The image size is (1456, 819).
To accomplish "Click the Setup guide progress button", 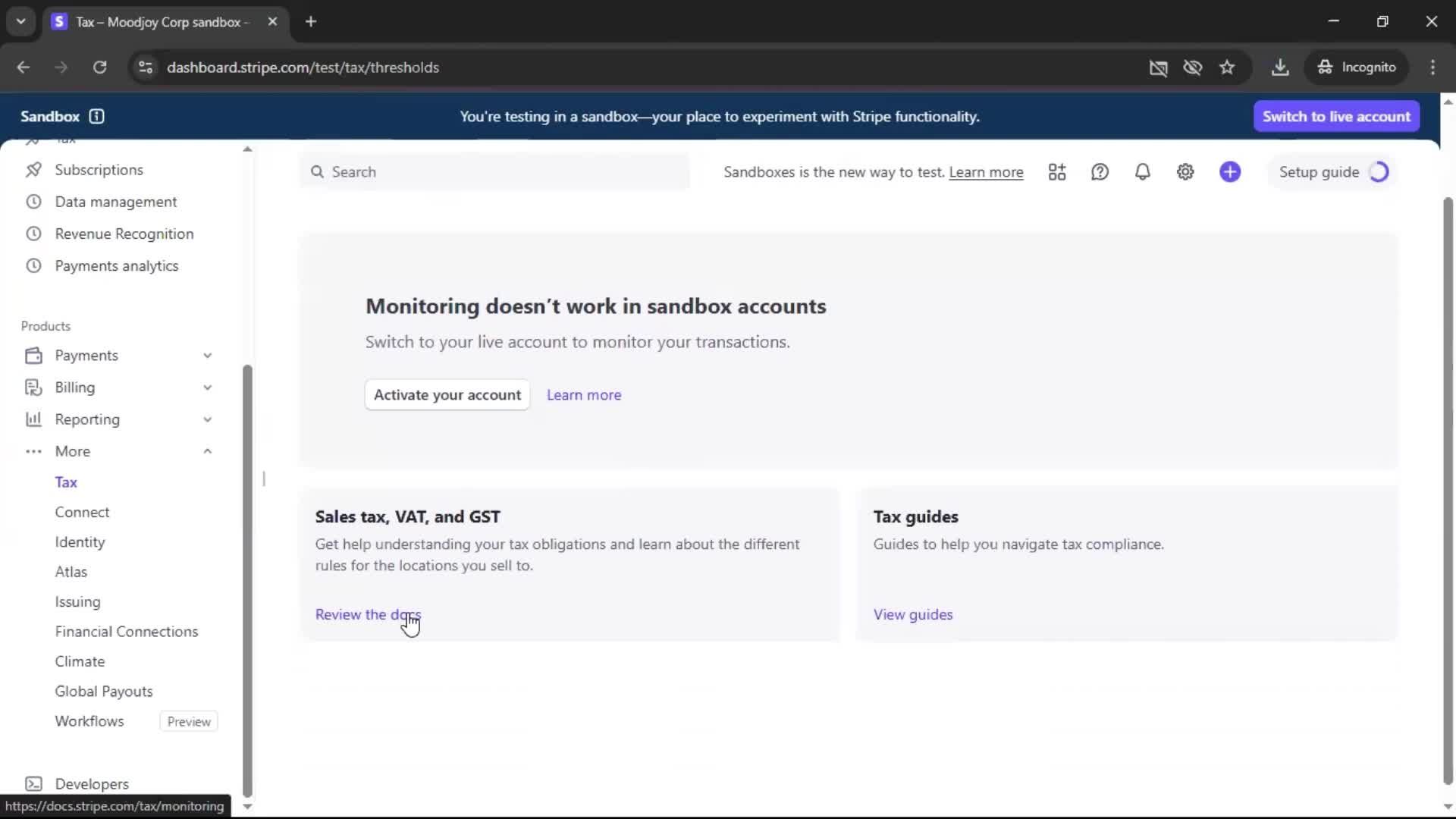I will 1332,172.
